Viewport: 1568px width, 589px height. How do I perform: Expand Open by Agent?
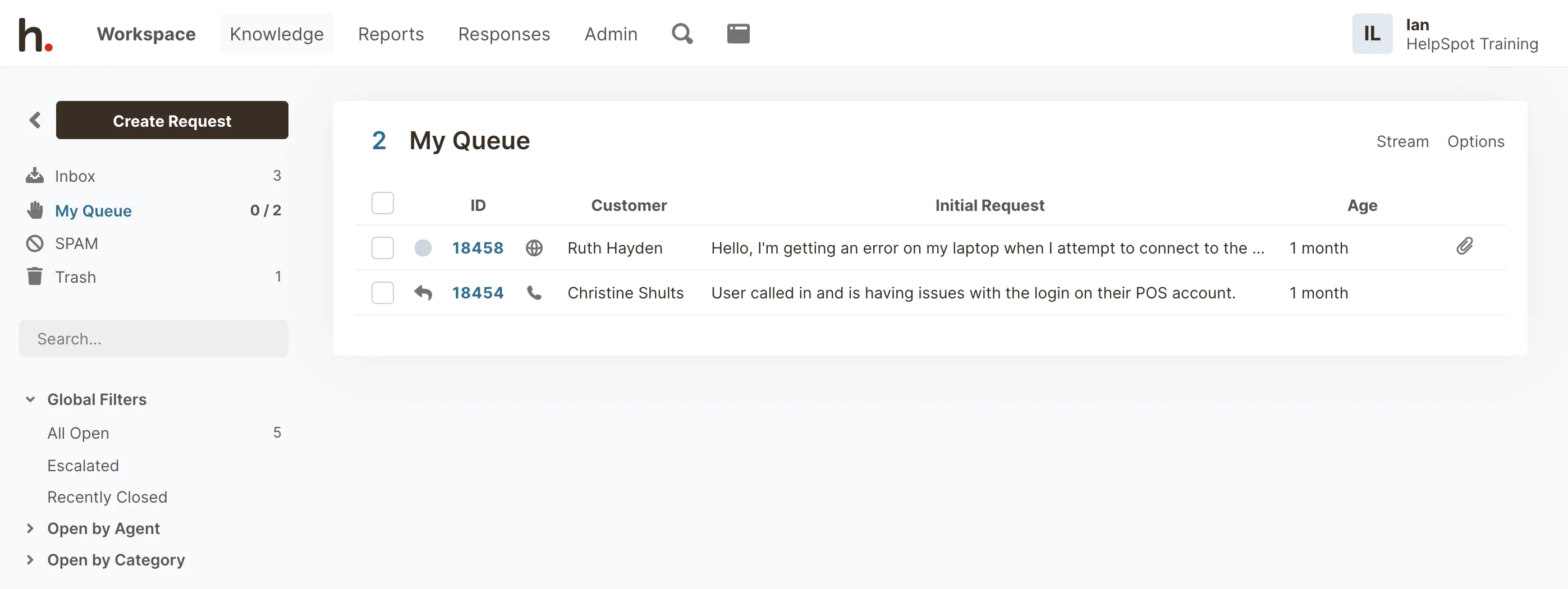[31, 528]
